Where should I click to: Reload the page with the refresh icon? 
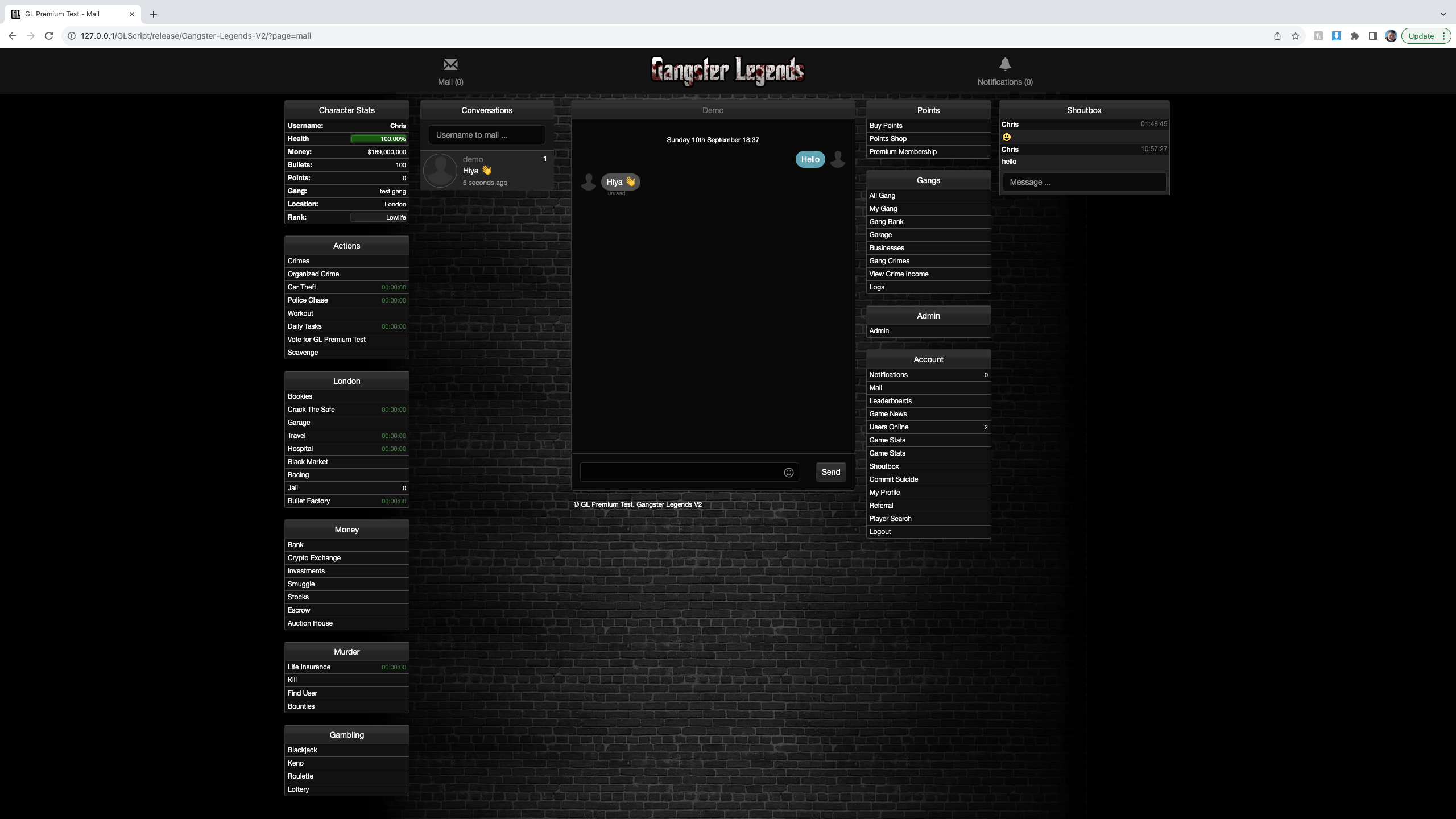pos(49,36)
